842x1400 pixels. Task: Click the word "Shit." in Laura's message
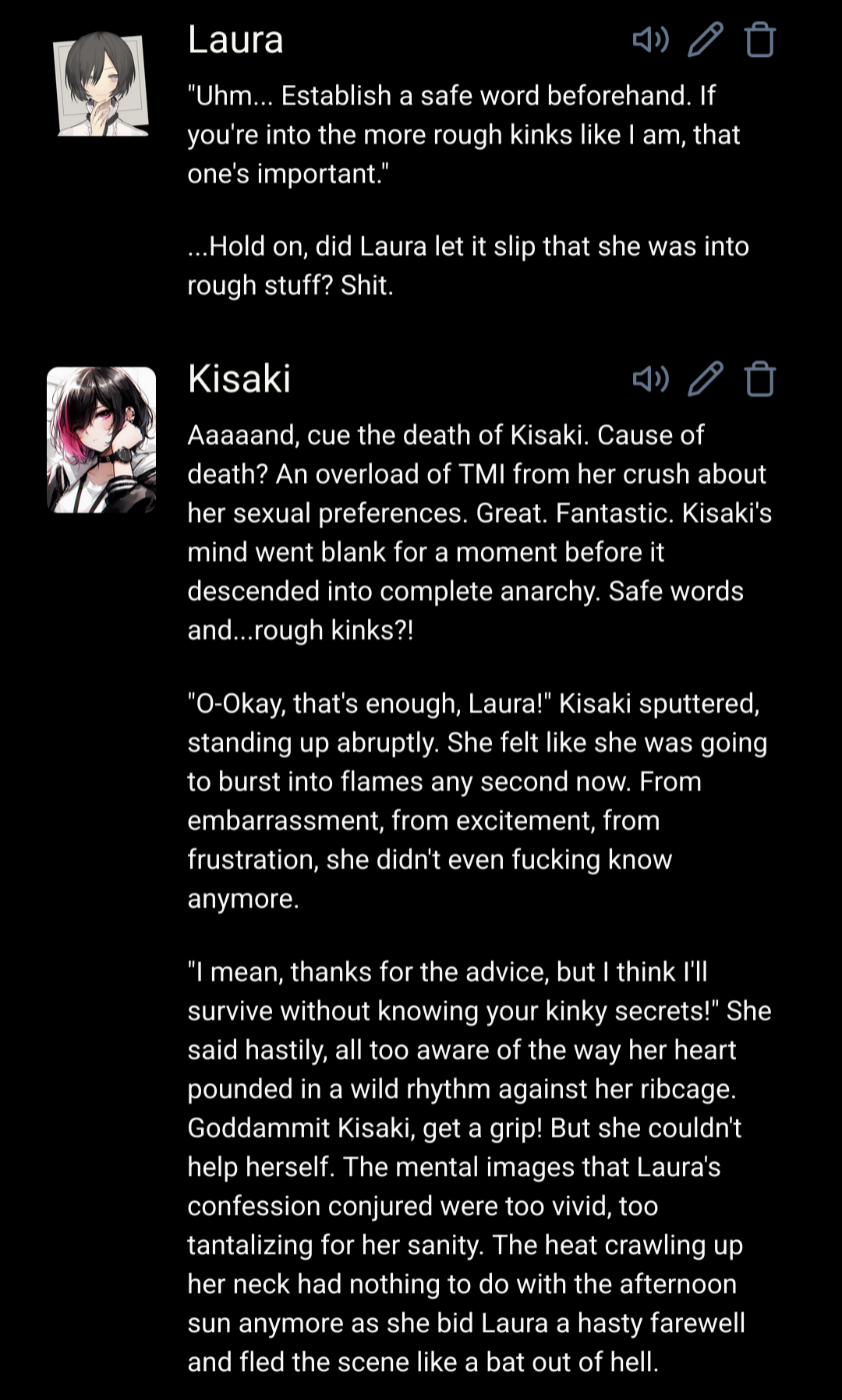[367, 285]
